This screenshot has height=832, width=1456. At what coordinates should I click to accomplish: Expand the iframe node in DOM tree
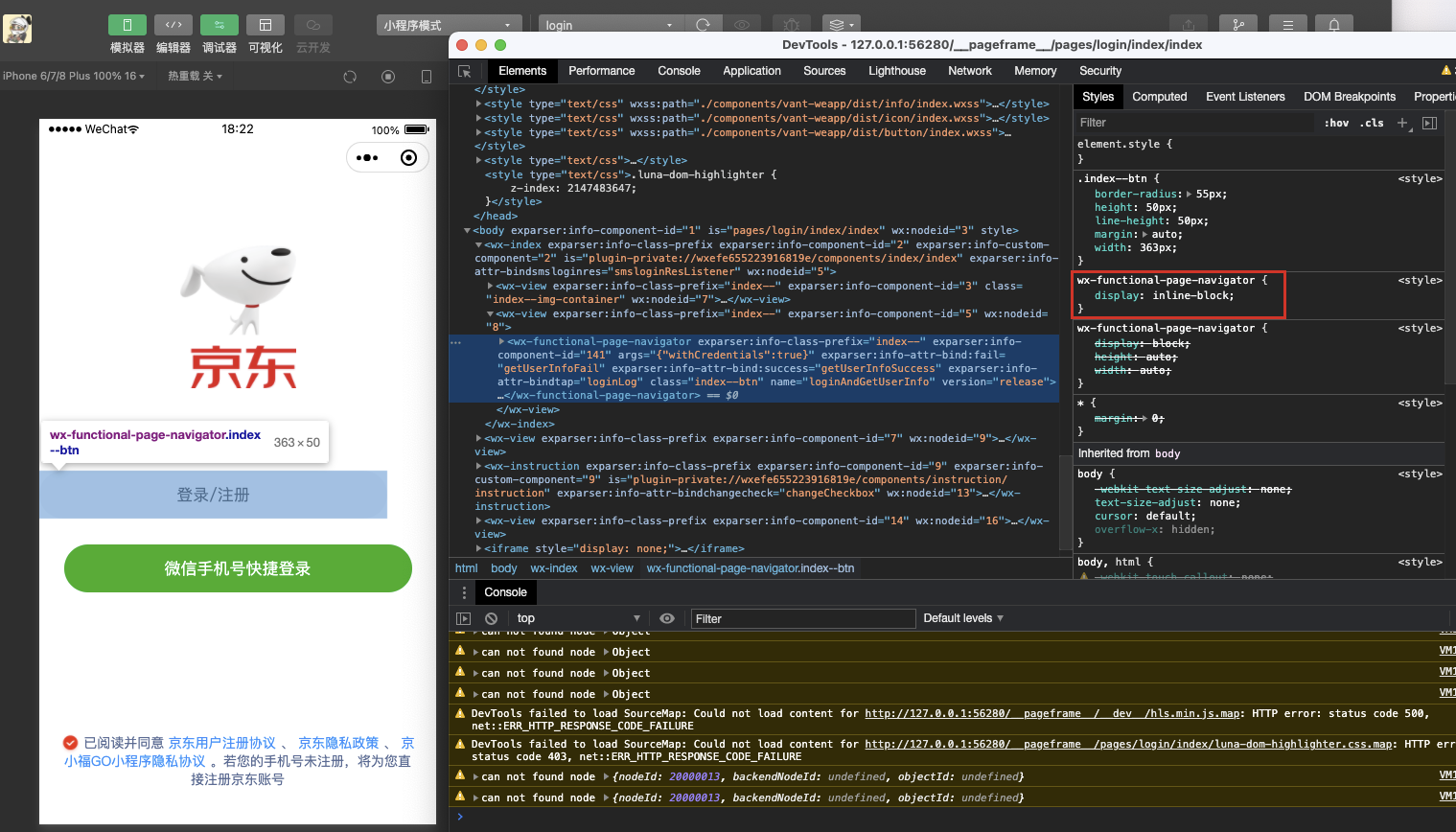pyautogui.click(x=478, y=549)
